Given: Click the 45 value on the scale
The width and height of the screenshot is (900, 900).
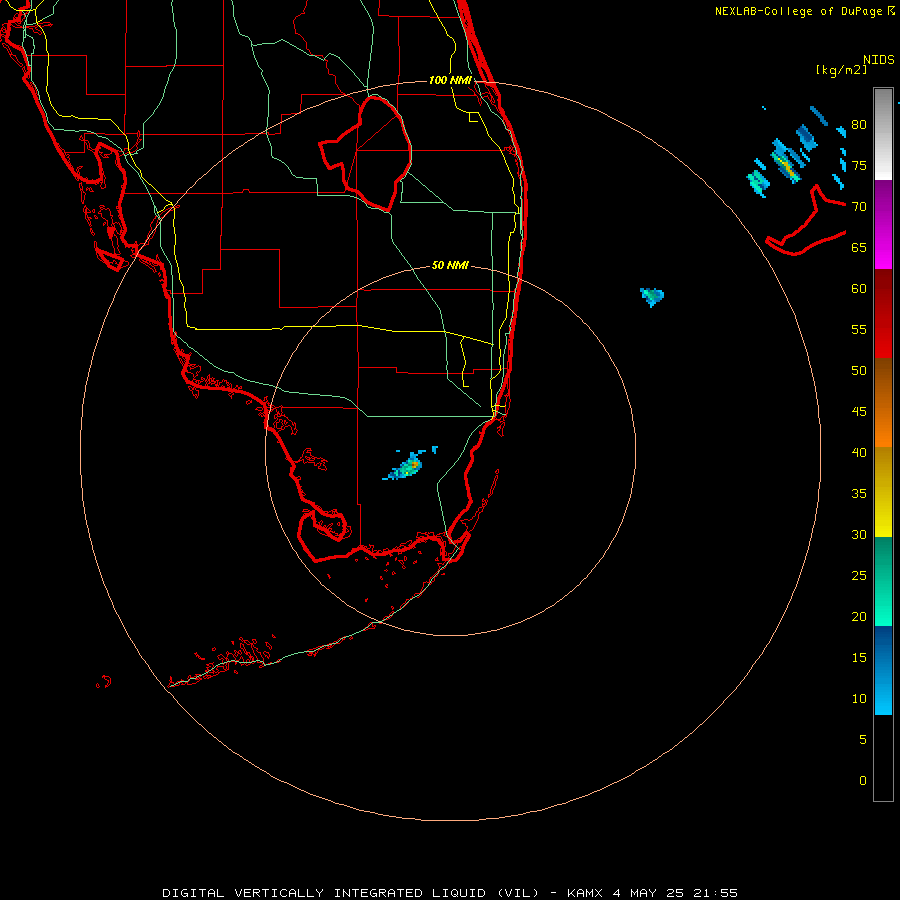Looking at the screenshot, I should pyautogui.click(x=859, y=412).
